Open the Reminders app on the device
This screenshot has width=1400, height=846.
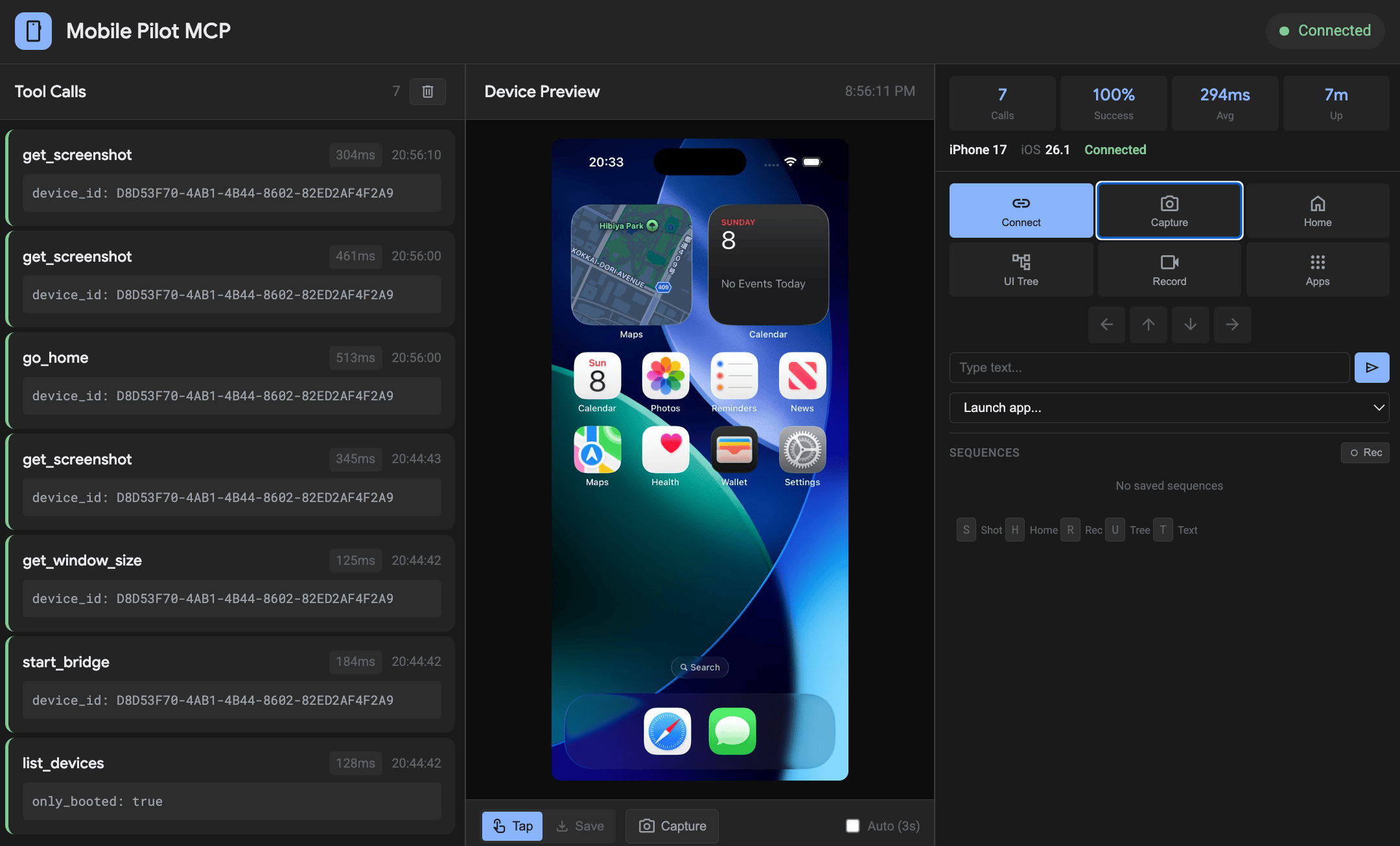pos(734,376)
